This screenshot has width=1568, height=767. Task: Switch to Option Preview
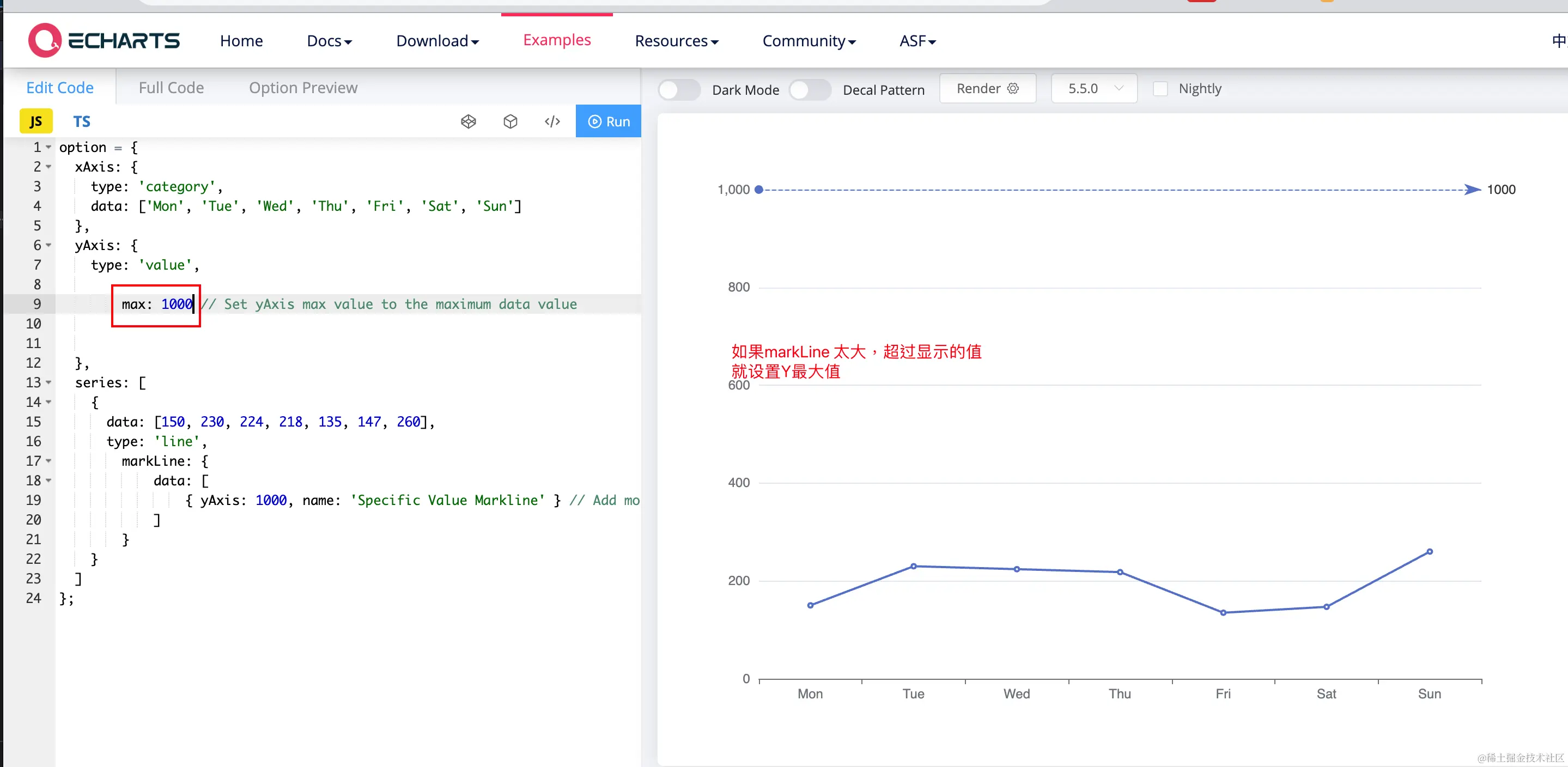(x=302, y=88)
